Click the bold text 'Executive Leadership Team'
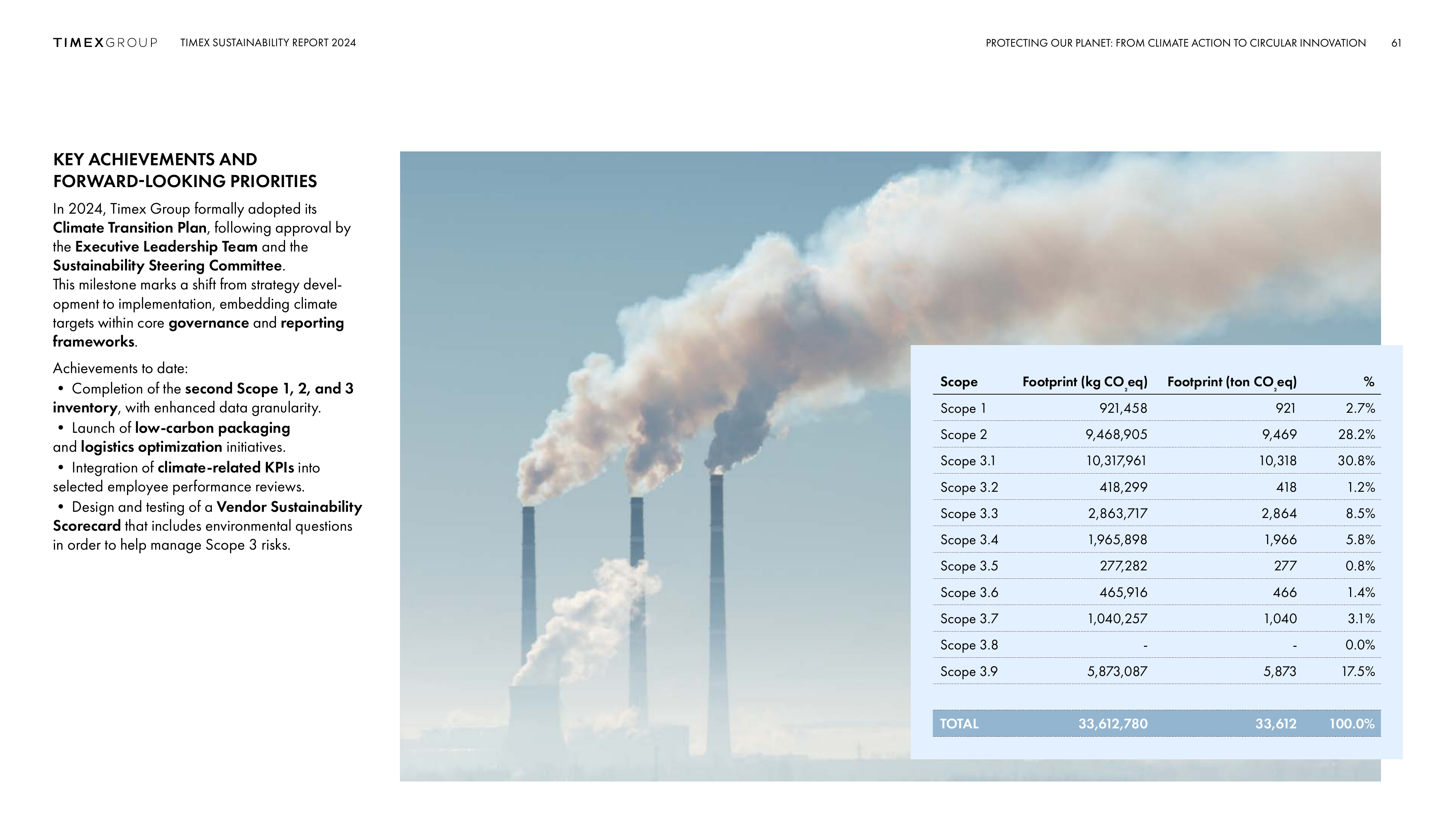Image resolution: width=1456 pixels, height=819 pixels. 166,247
